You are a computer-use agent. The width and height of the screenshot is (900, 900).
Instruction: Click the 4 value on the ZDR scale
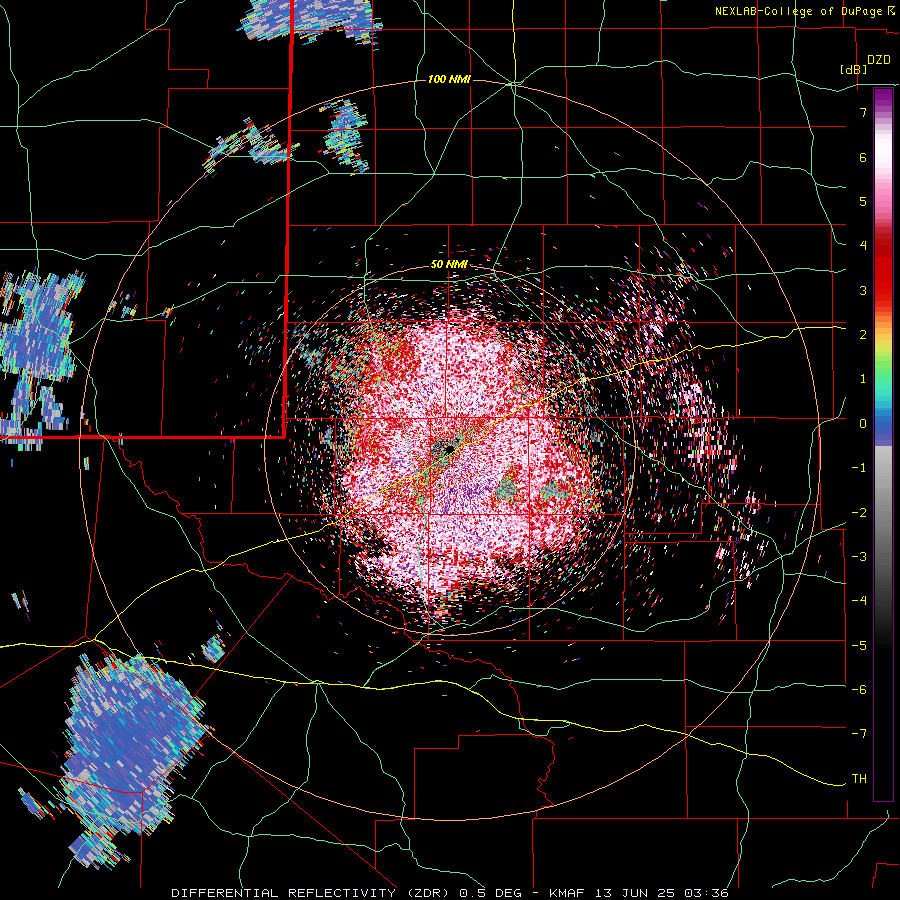863,246
